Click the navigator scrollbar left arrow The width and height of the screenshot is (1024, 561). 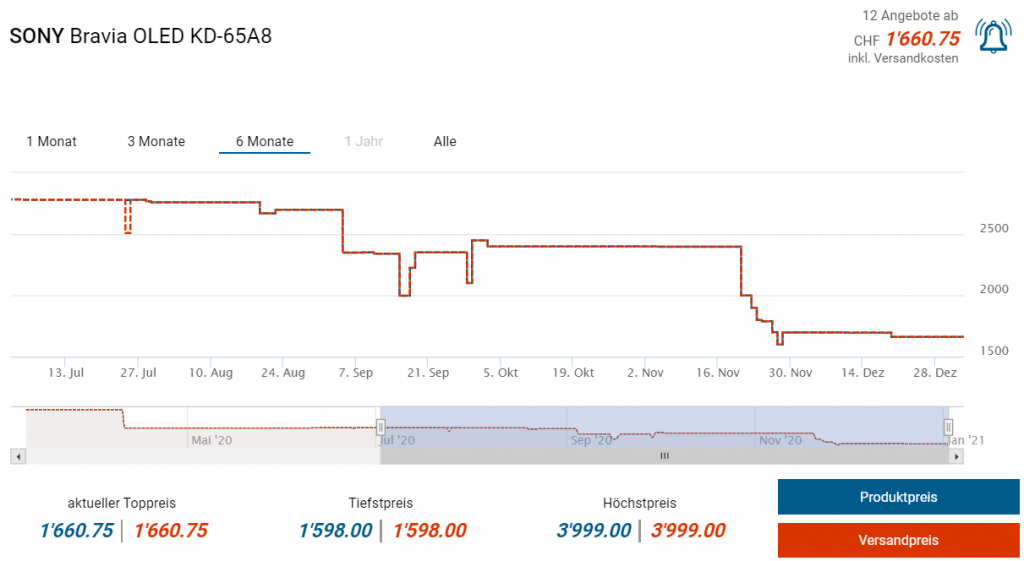[x=16, y=456]
